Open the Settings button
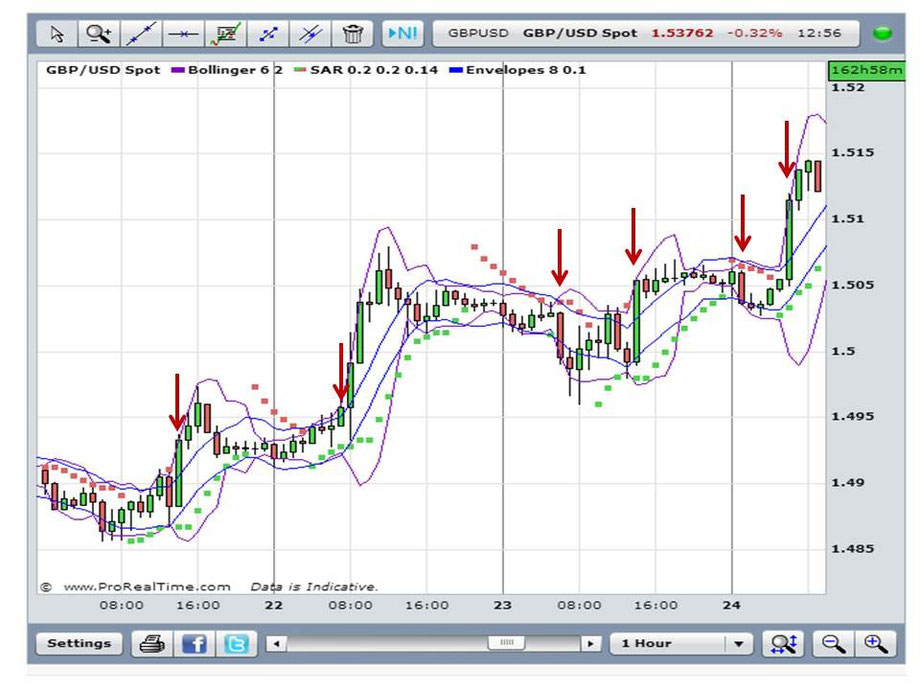The image size is (920, 690). [79, 643]
